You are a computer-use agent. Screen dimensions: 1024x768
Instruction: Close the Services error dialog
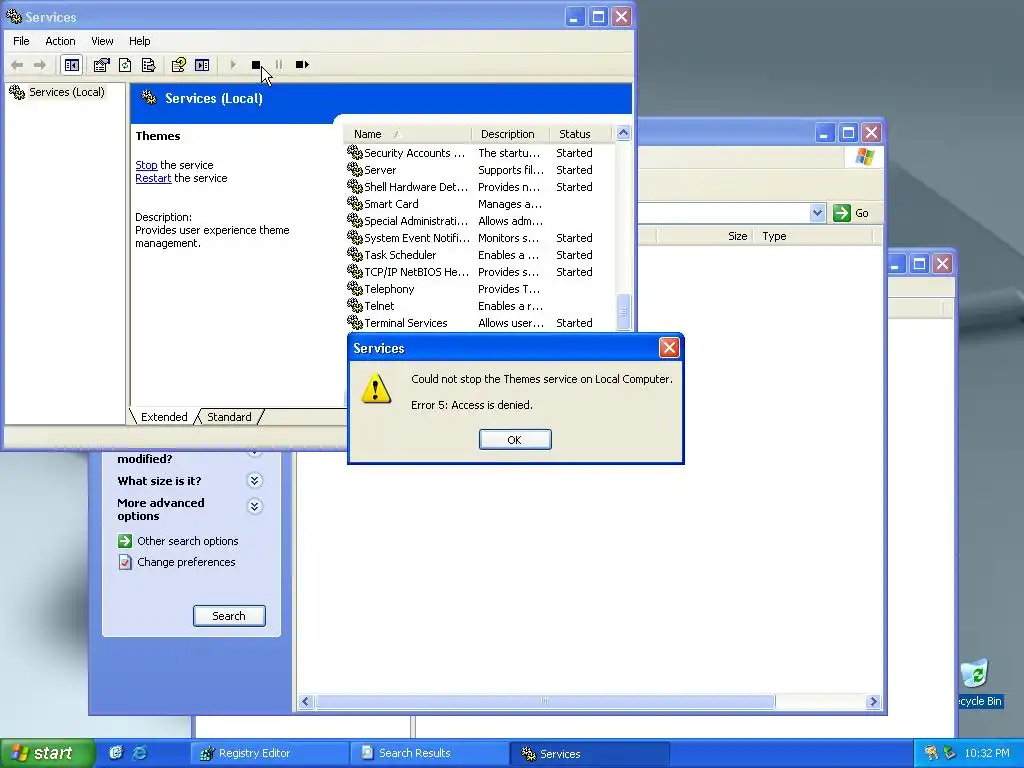(669, 347)
